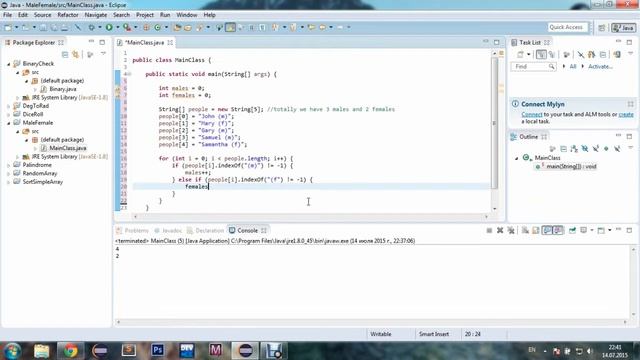Click Pin Console green icon

572,231
